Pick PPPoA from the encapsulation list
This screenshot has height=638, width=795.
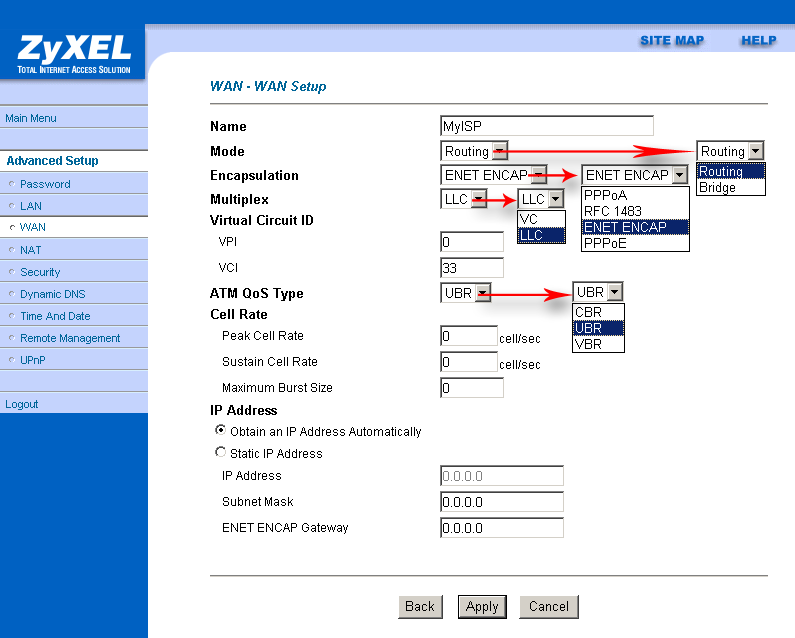[635, 195]
